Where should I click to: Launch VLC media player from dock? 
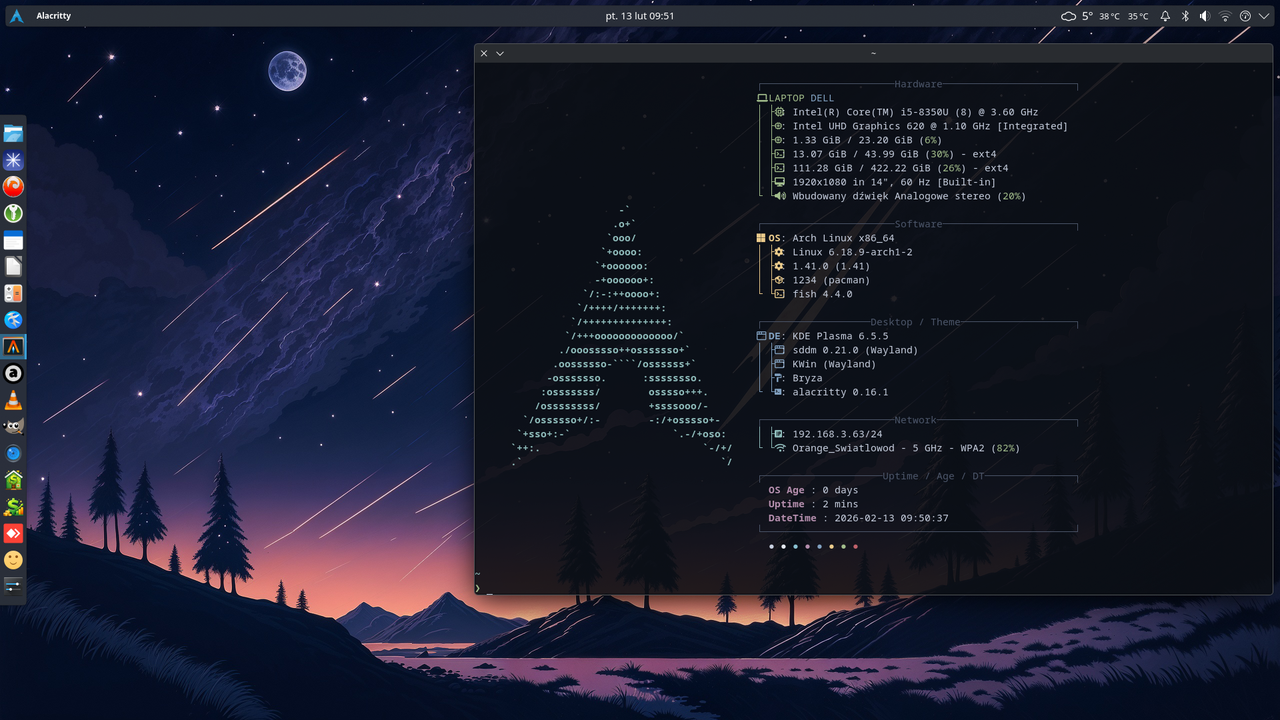13,400
